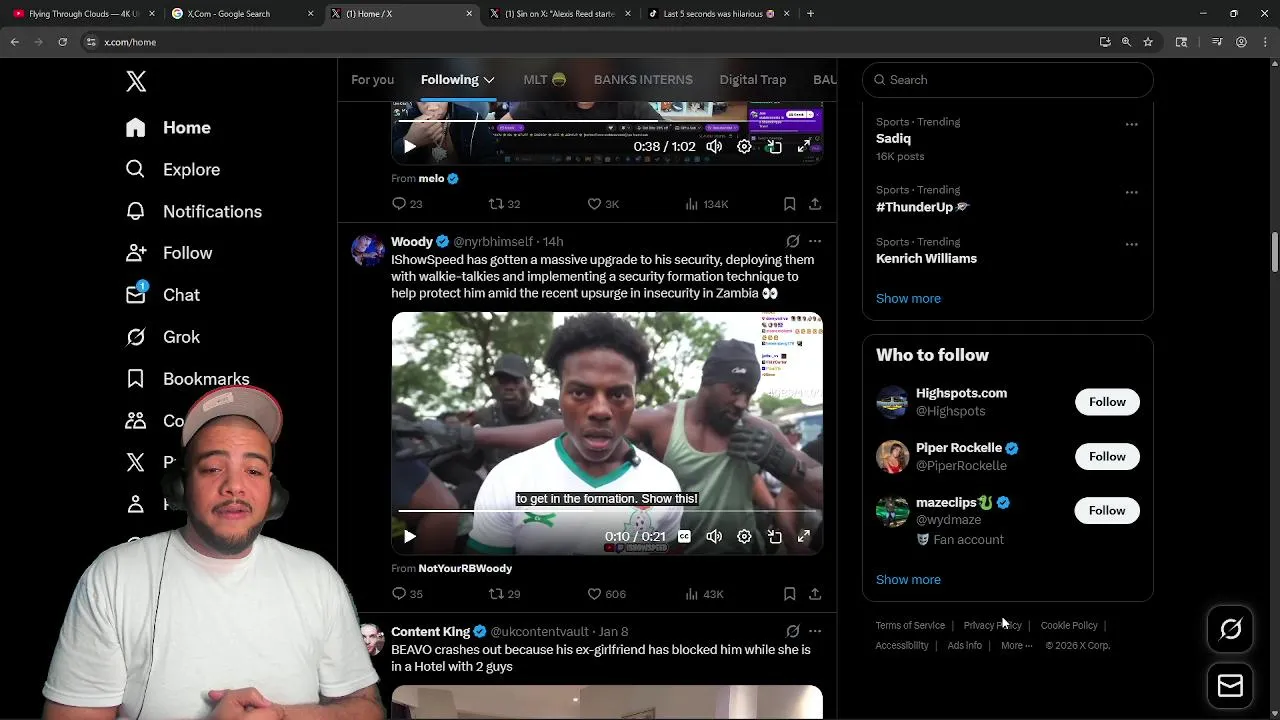
Task: Open Grok explain on Woody's post
Action: click(792, 241)
